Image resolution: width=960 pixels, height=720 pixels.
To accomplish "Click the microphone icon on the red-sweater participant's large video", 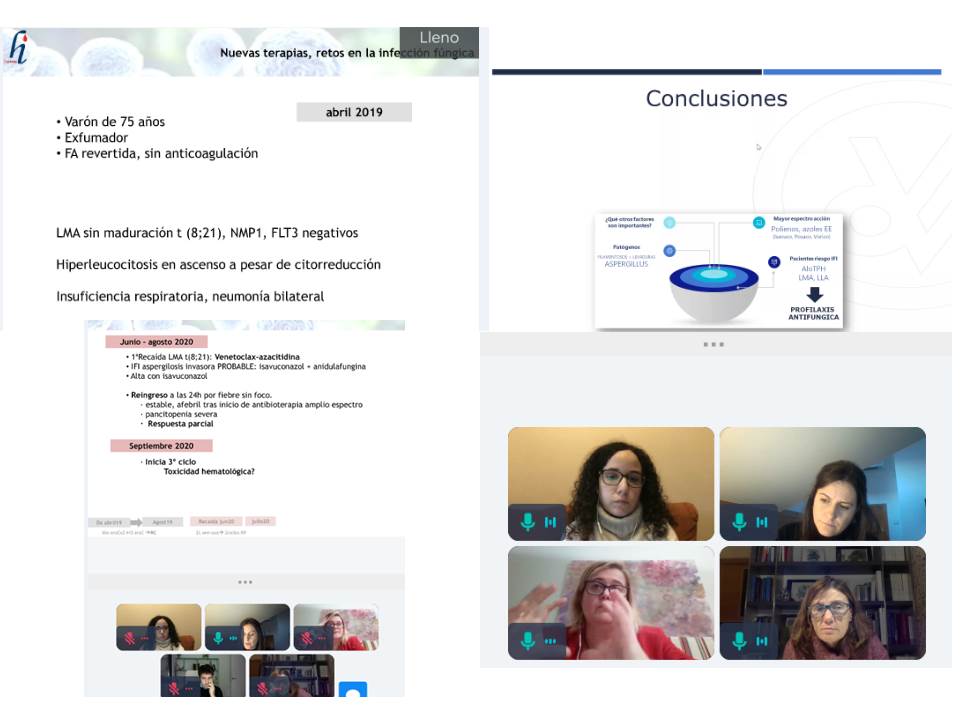I will coord(528,640).
